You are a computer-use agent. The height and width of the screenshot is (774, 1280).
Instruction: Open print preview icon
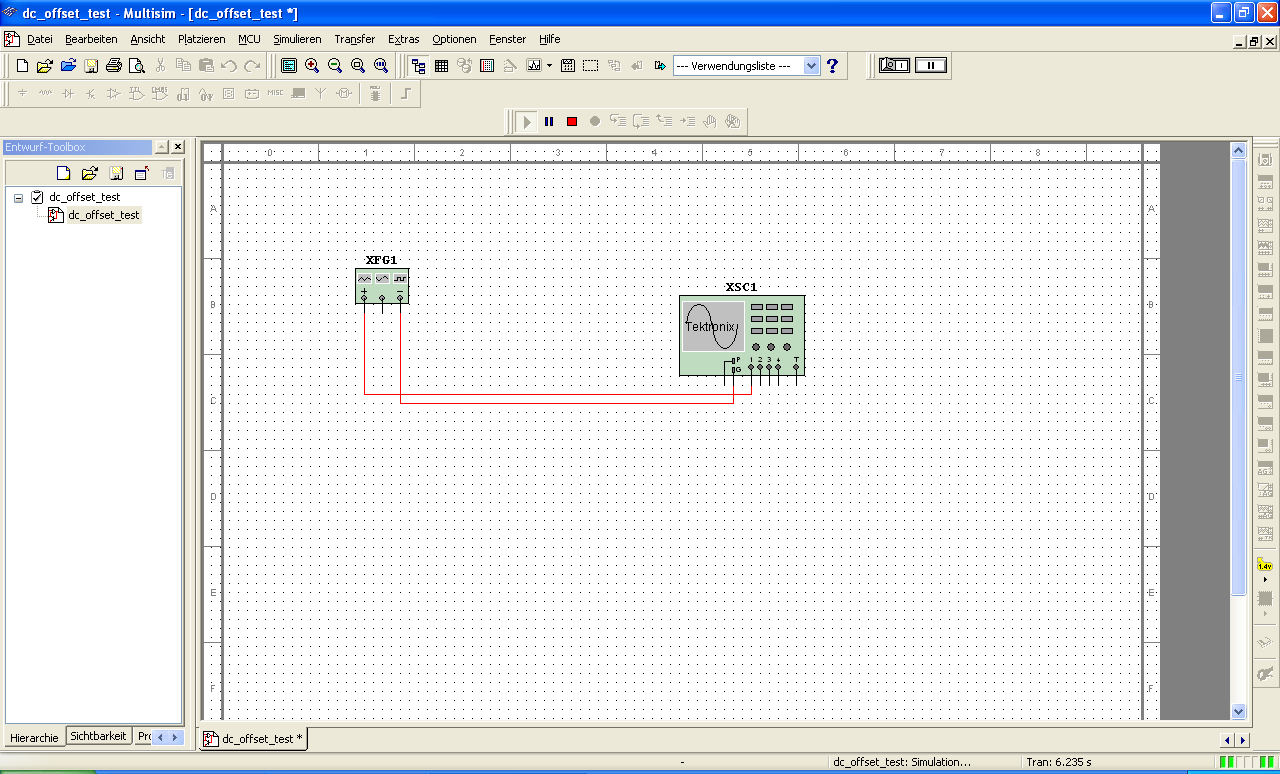click(x=137, y=66)
